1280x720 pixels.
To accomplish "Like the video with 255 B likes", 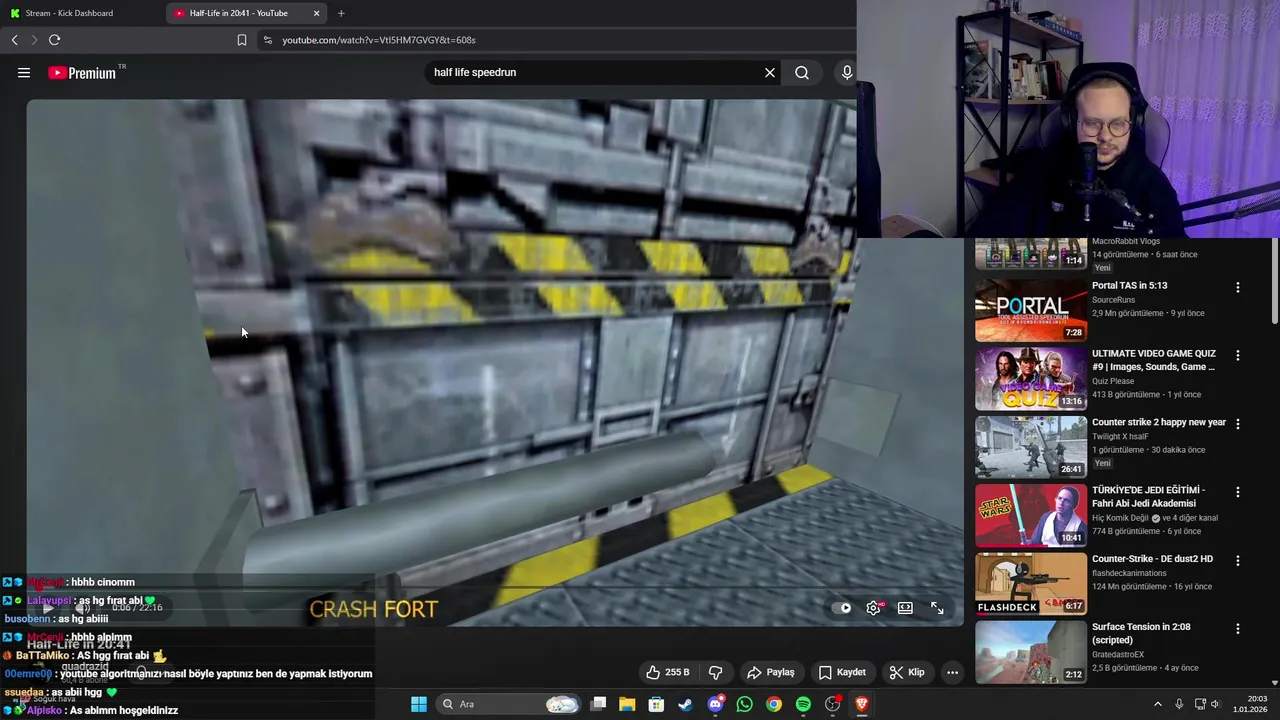I will 668,672.
